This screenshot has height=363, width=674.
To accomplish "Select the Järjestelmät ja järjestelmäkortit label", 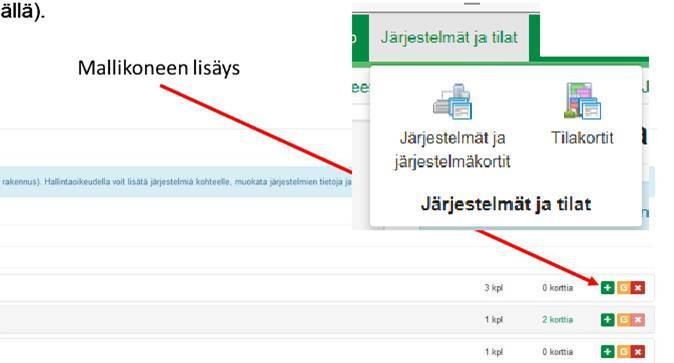I will [x=453, y=150].
